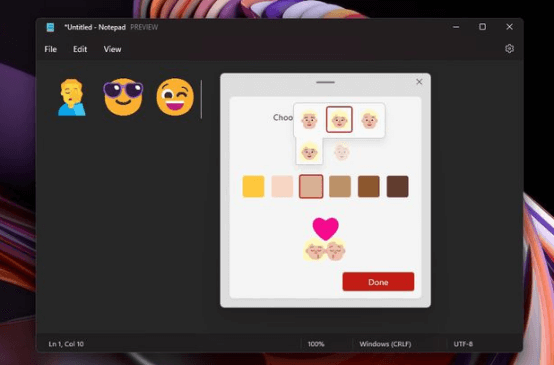Select the third face variant in popup
The image size is (554, 365).
[369, 119]
